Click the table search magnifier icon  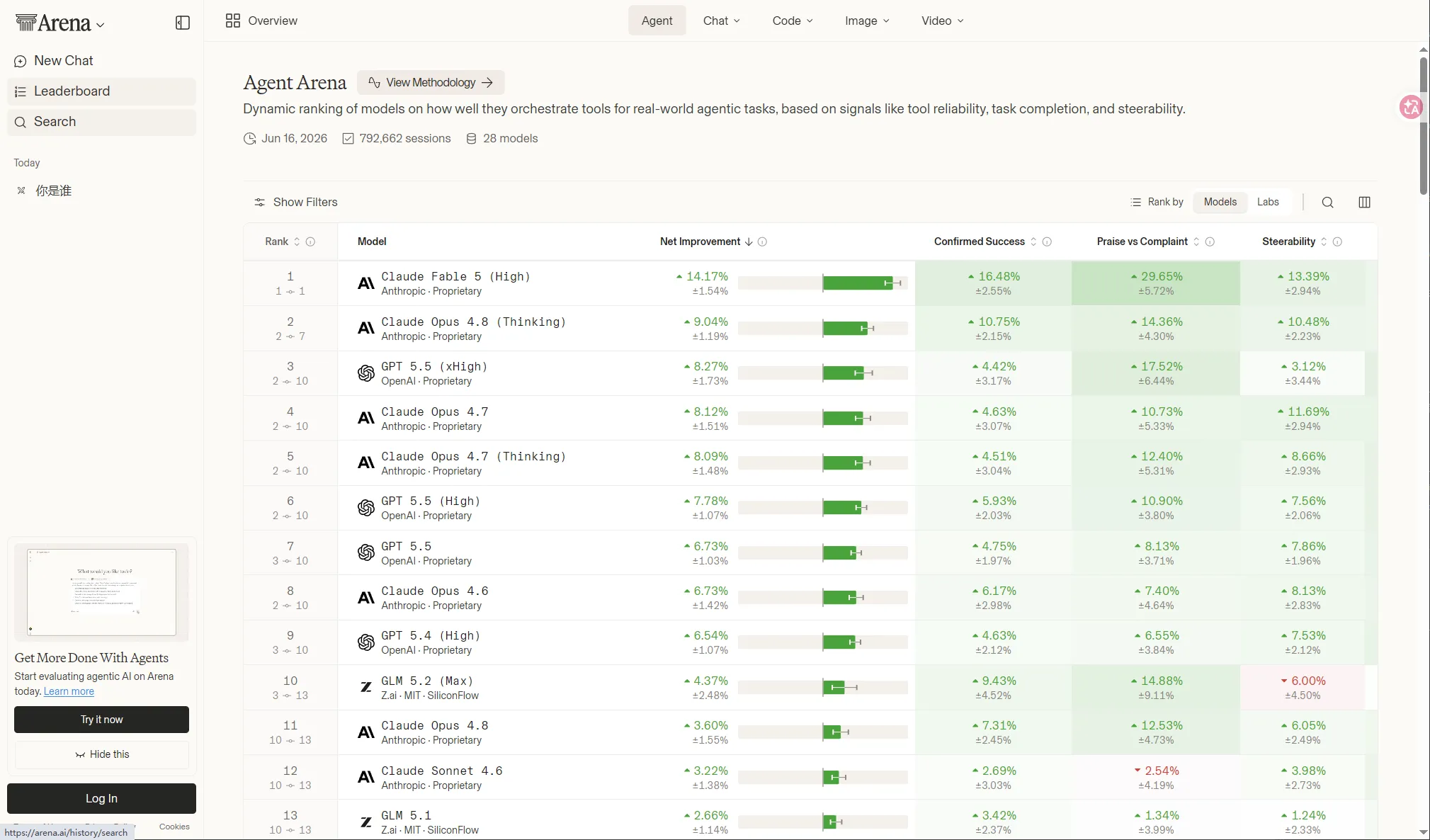pos(1327,203)
